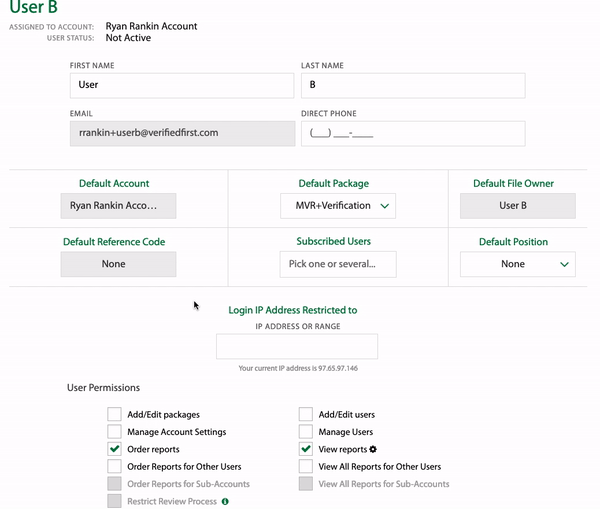Expand the Default Position dropdown
The height and width of the screenshot is (509, 600).
coord(518,264)
